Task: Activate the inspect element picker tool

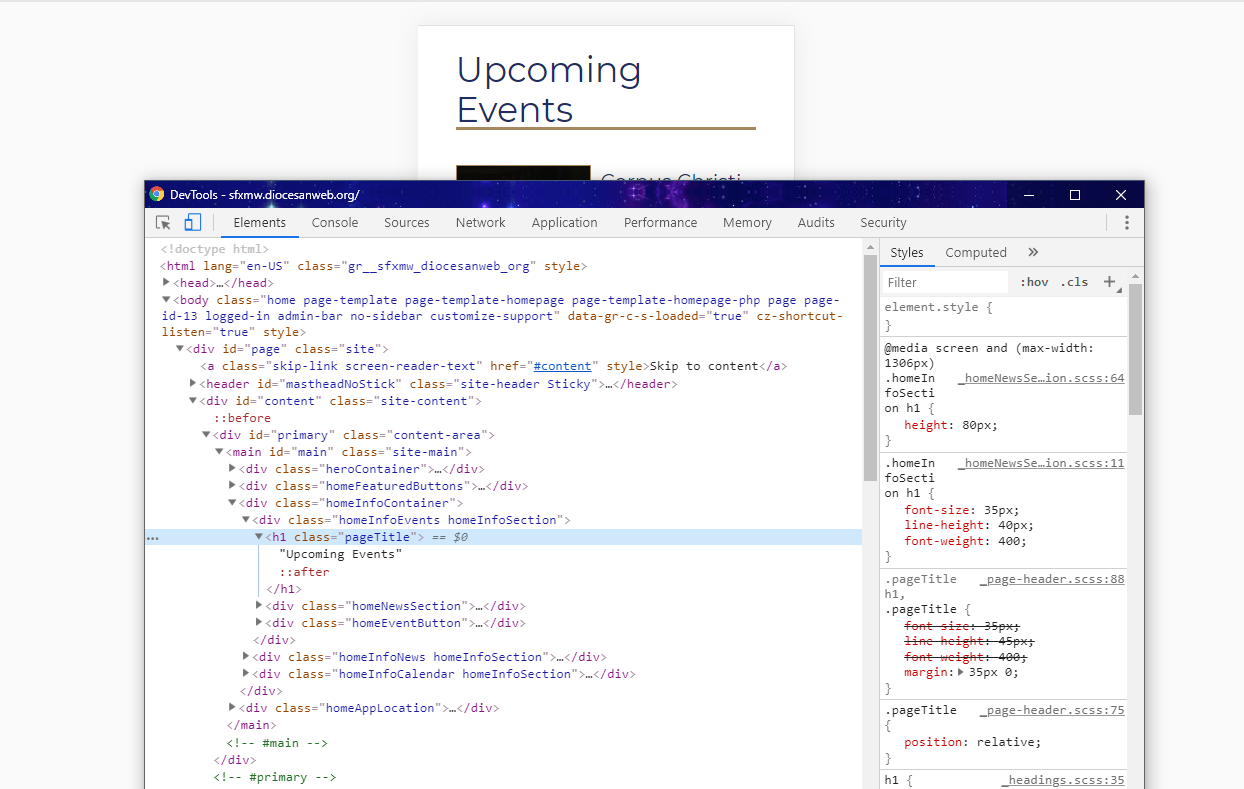Action: pos(163,223)
